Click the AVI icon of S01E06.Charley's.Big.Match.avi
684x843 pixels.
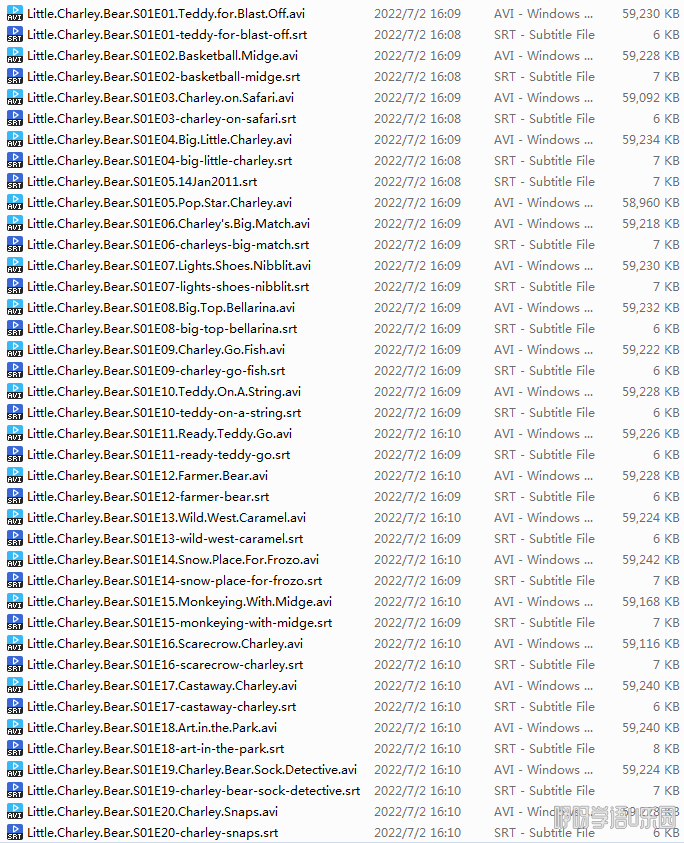coord(15,223)
